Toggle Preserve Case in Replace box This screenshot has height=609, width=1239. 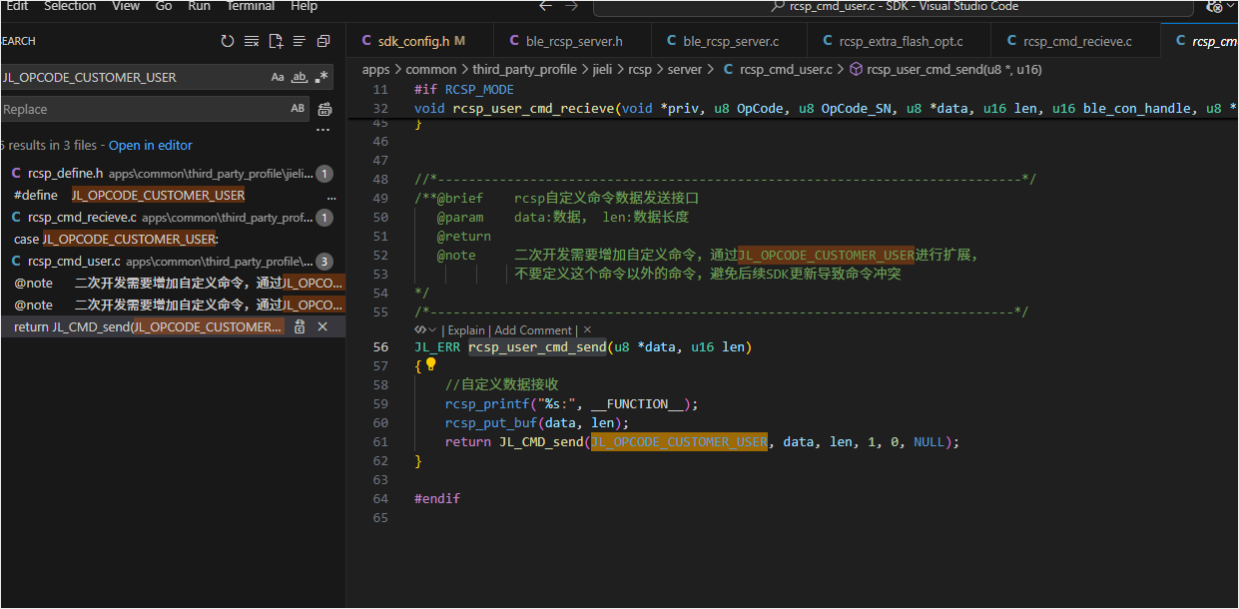tap(298, 108)
